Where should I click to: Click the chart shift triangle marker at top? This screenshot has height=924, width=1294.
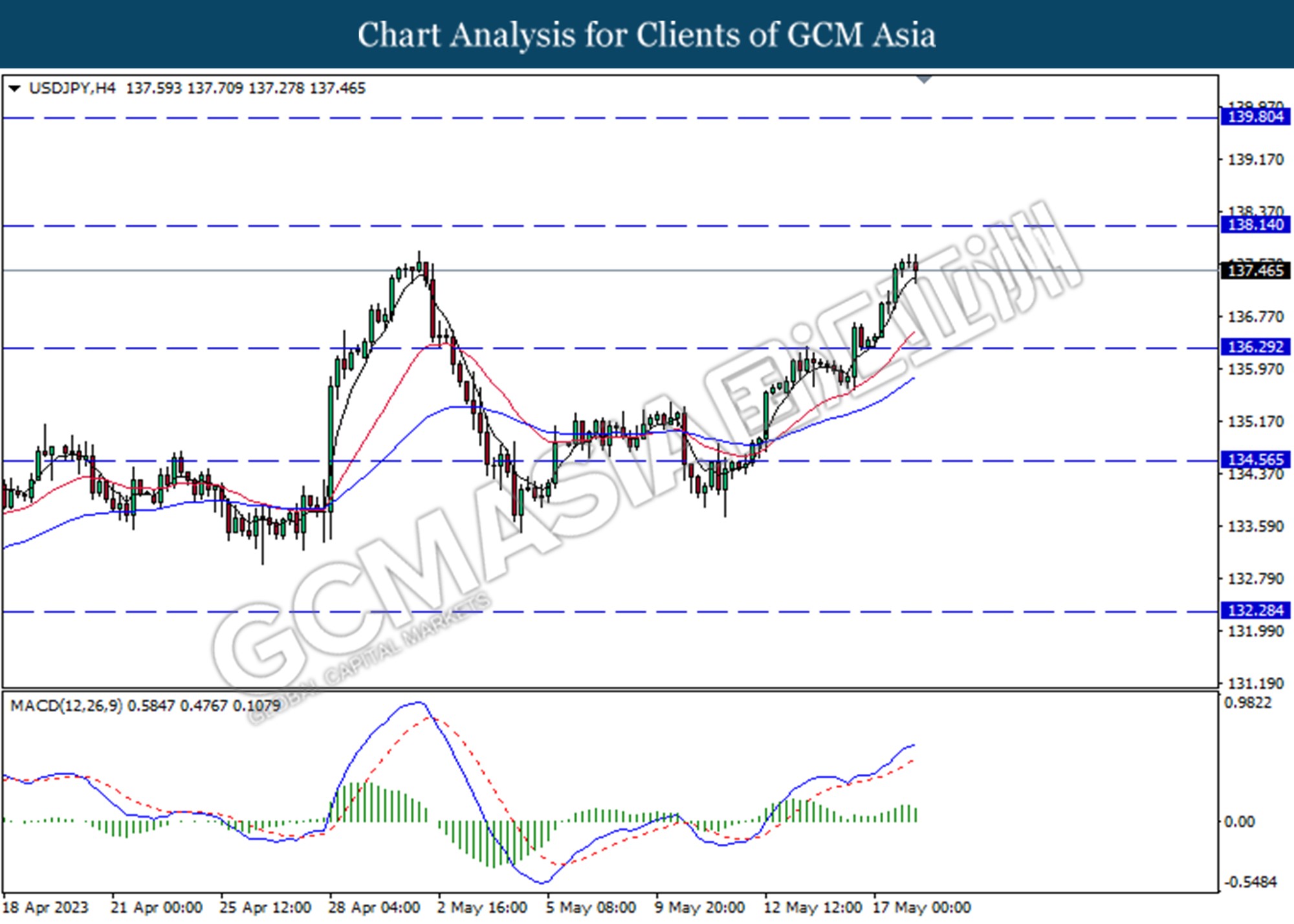point(925,80)
